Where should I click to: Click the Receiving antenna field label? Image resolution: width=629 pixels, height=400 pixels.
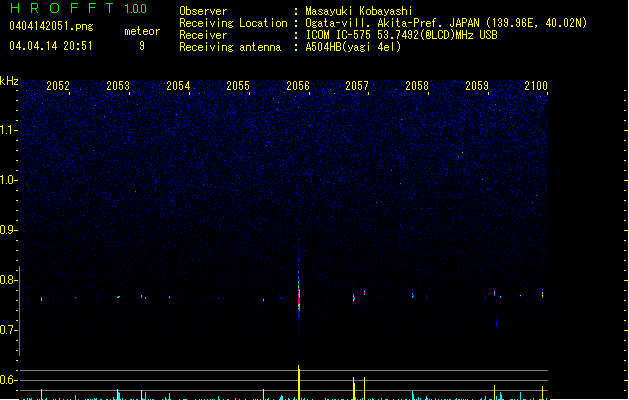pos(230,47)
